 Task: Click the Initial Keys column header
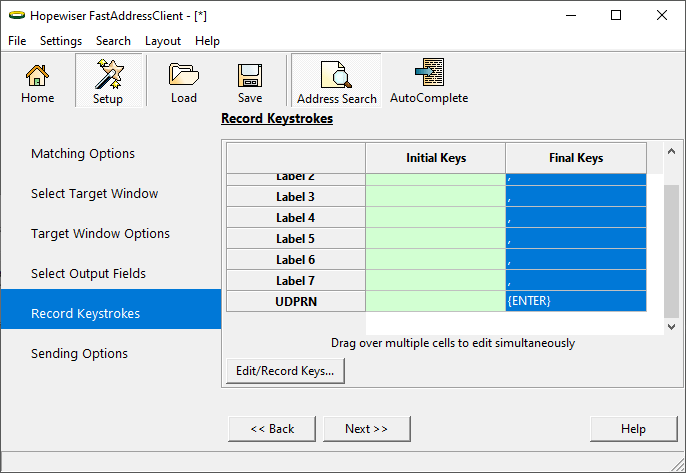tap(436, 158)
